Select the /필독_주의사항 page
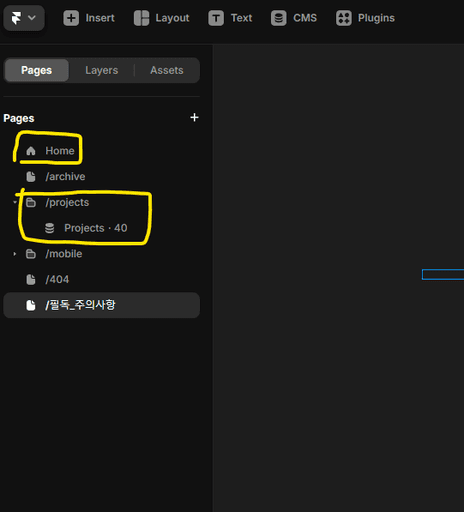The width and height of the screenshot is (464, 512). coord(101,305)
